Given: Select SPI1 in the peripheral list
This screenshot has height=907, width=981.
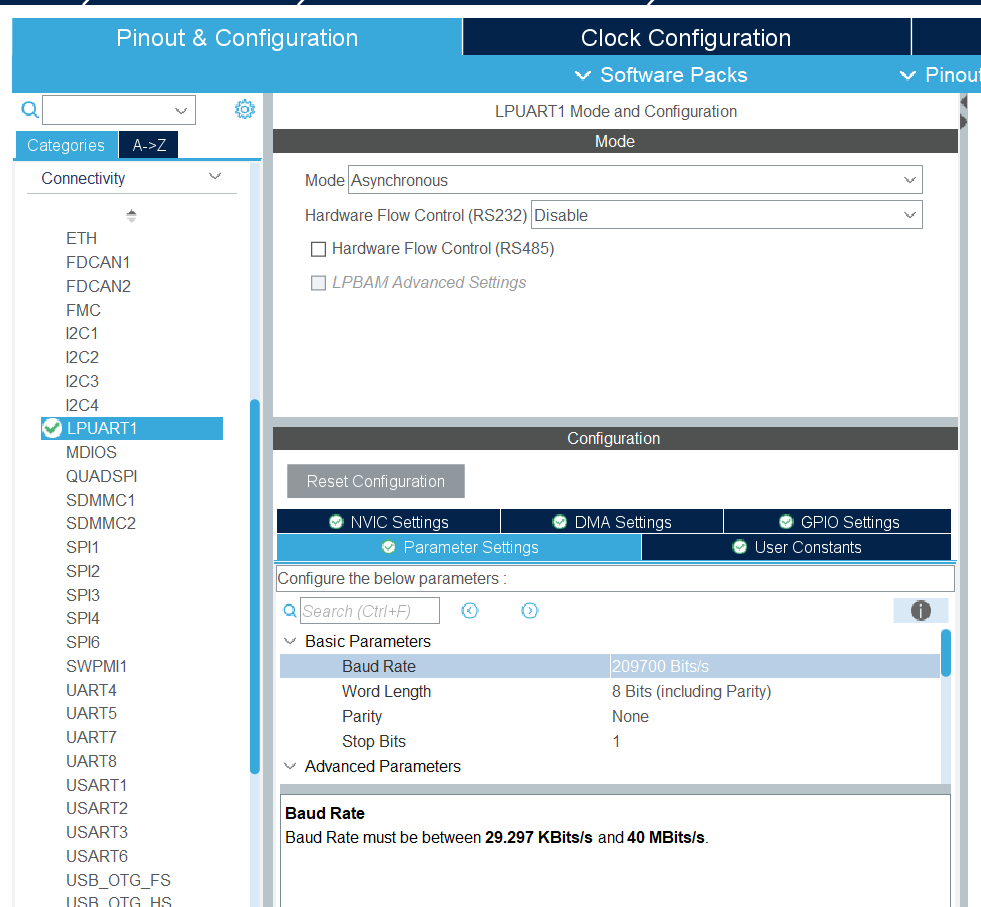Looking at the screenshot, I should click(x=83, y=547).
